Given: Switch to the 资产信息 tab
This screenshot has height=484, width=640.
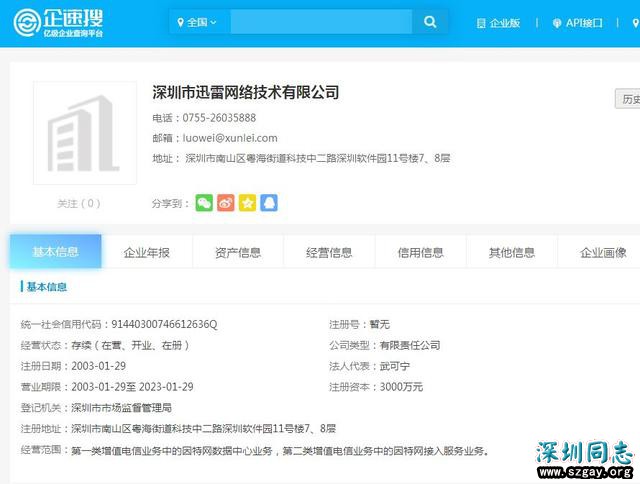Looking at the screenshot, I should (238, 253).
